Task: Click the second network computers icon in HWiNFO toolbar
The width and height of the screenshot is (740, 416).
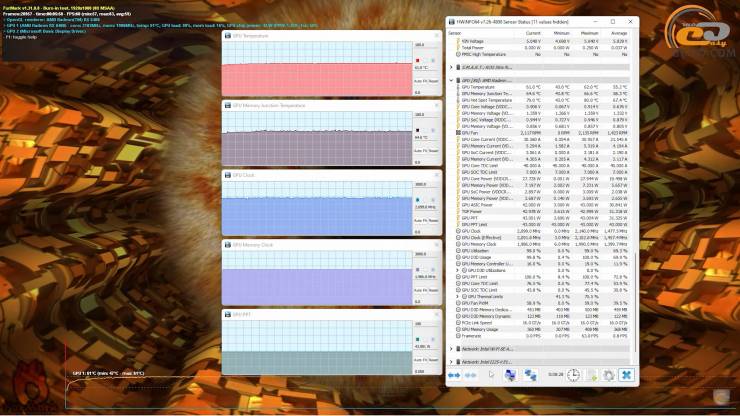Action: pos(530,375)
